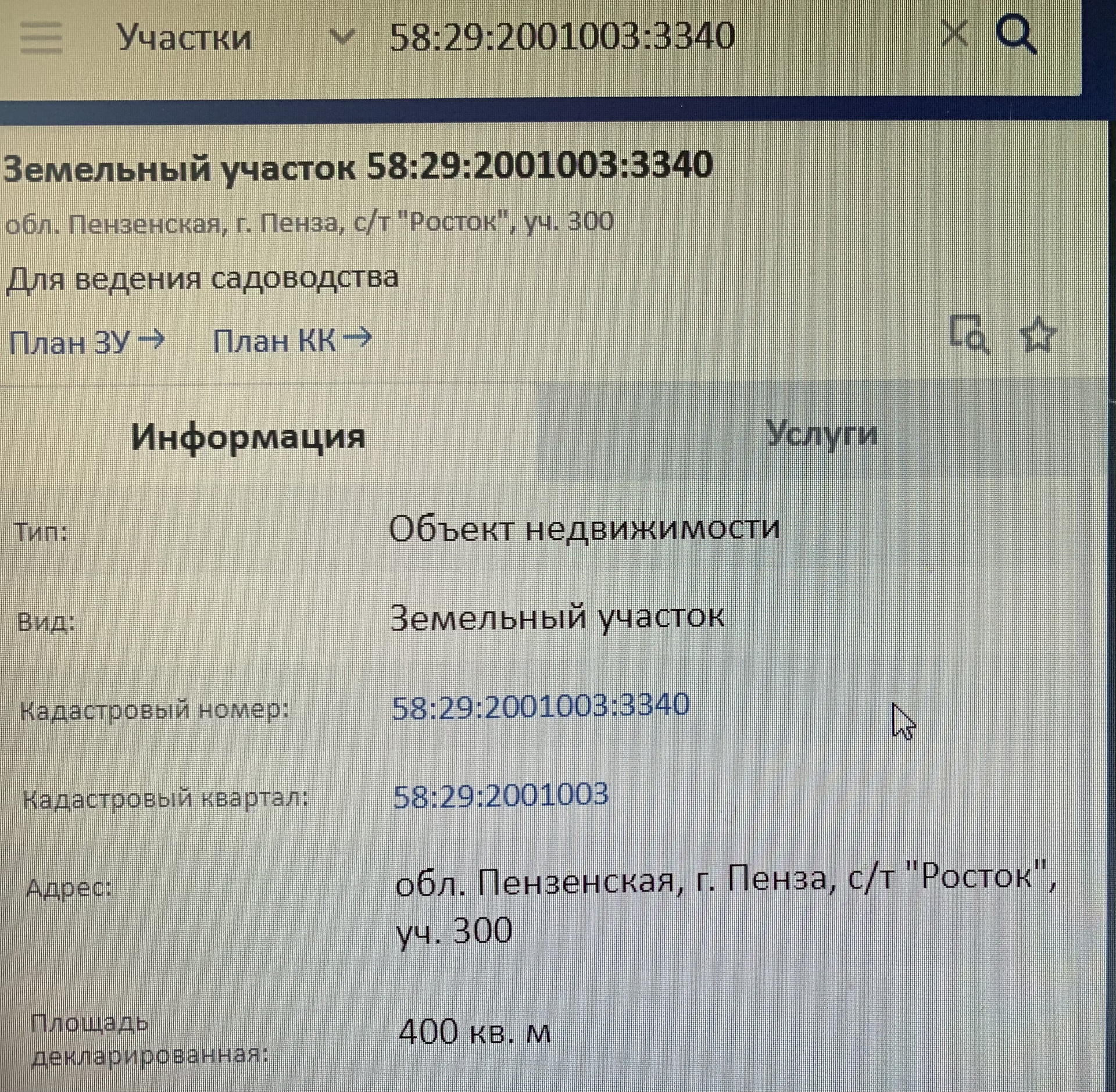Clear the search field with X icon
The image size is (1116, 1092).
(954, 33)
